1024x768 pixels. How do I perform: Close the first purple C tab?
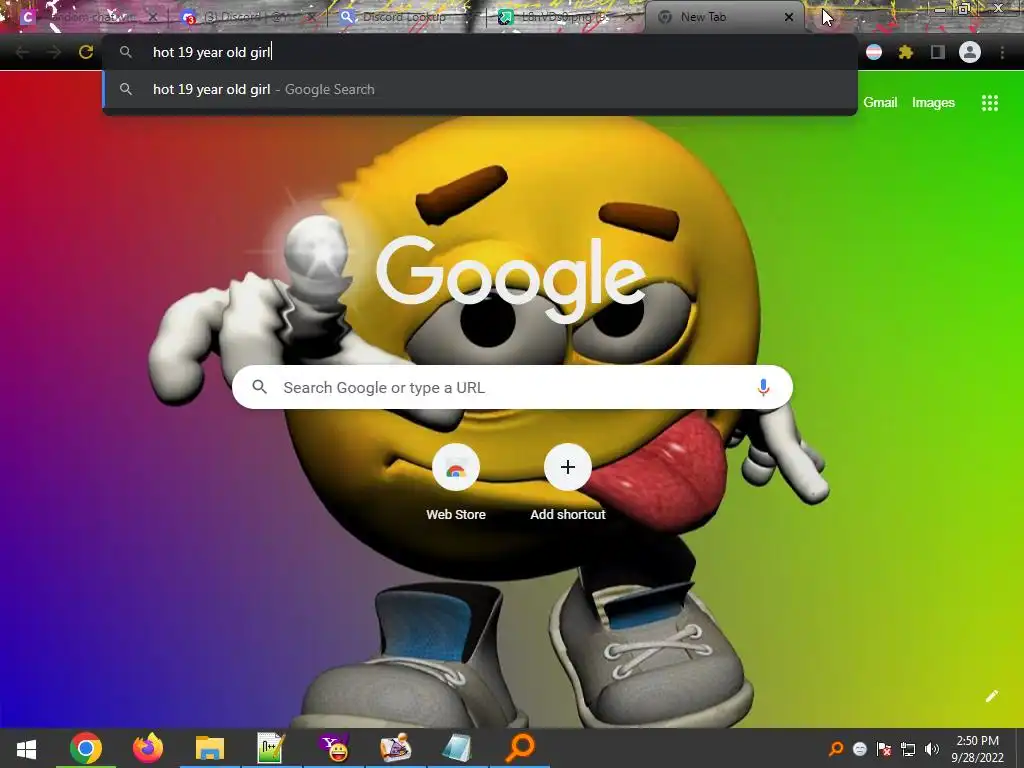153,17
